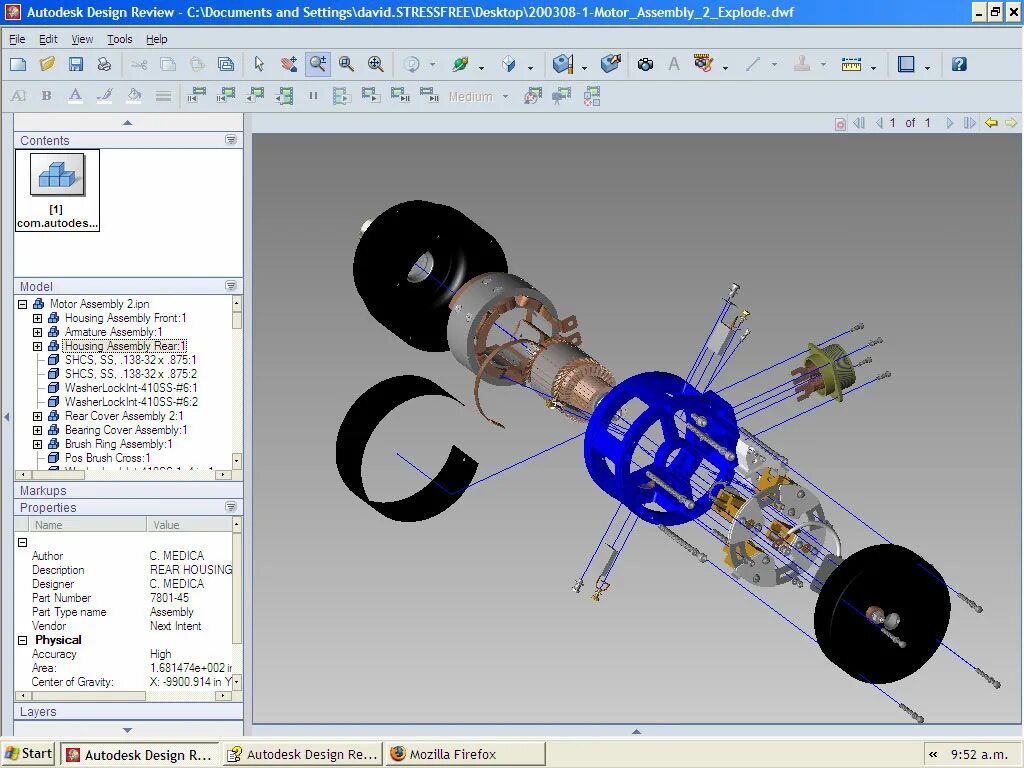Click the Fit in Window zoom icon

(x=376, y=64)
